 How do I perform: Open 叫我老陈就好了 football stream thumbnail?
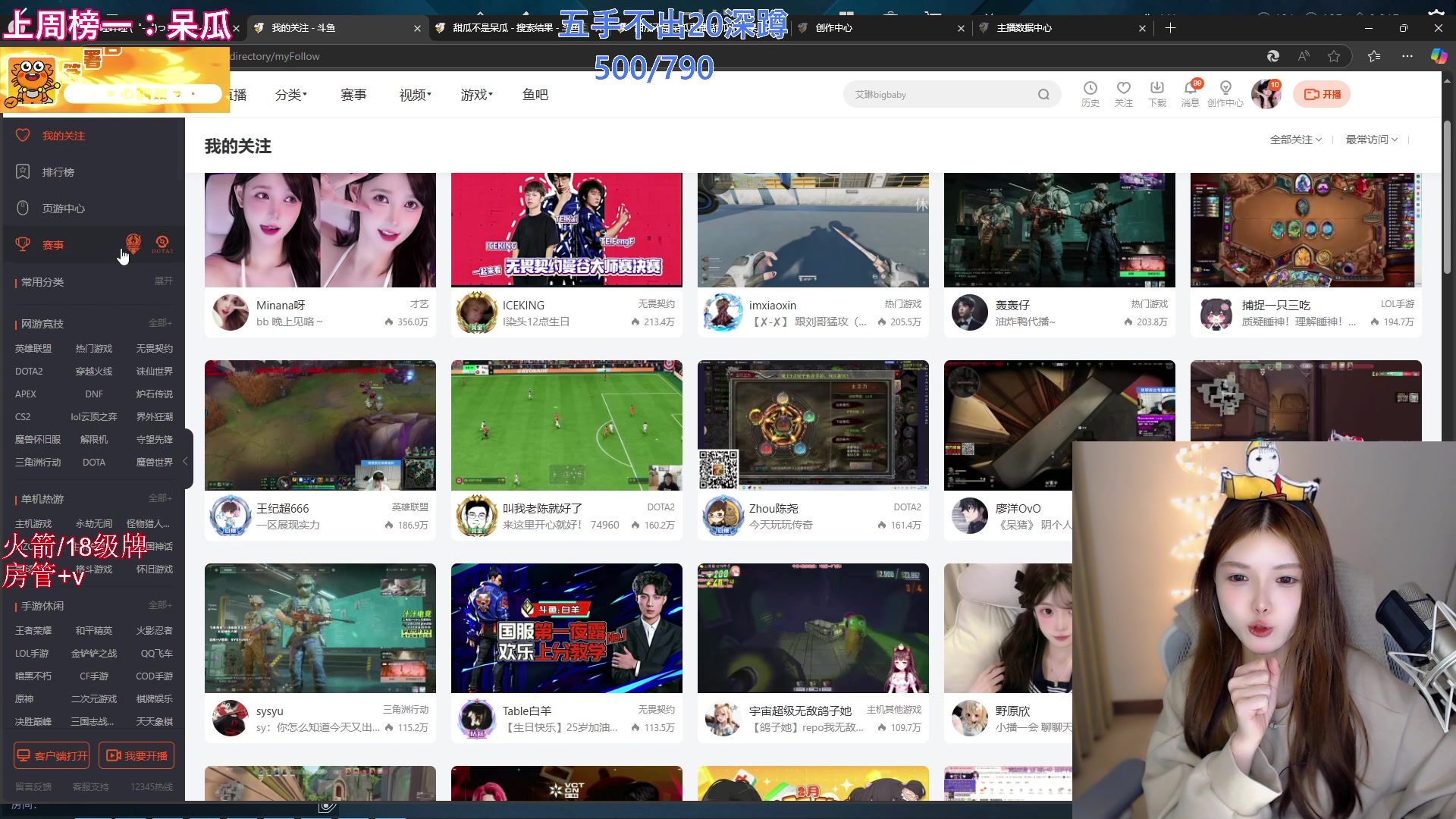coord(566,425)
